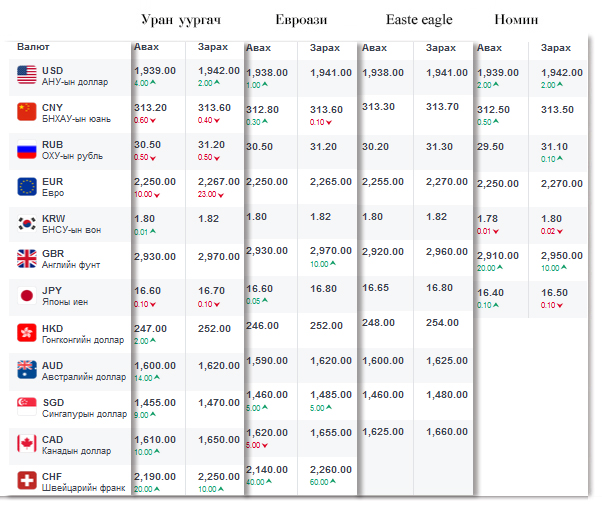Click the CAD Canada flag icon
This screenshot has height=506, width=602.
(x=27, y=443)
